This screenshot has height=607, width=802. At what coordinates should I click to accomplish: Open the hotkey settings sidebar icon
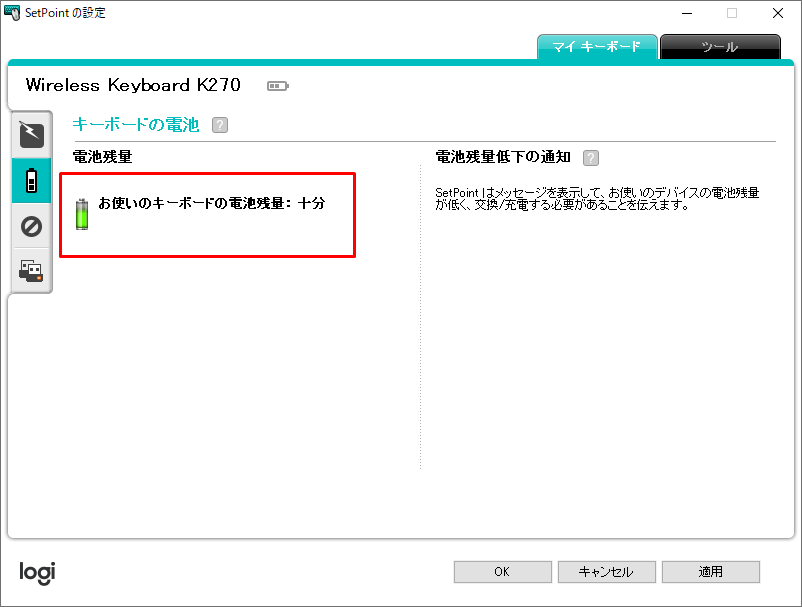pos(31,133)
